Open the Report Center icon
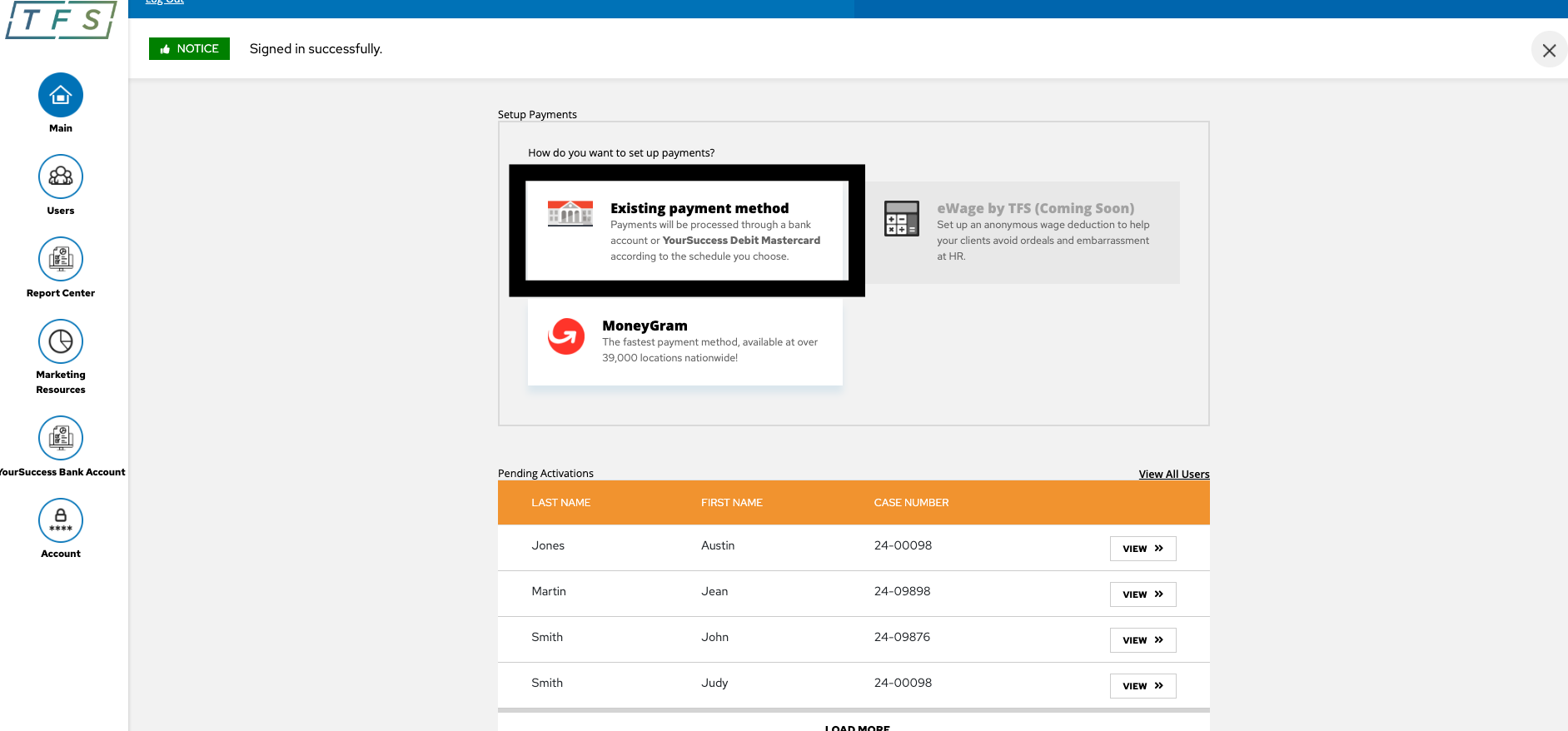Screen dimensions: 1568x731 click(x=61, y=259)
